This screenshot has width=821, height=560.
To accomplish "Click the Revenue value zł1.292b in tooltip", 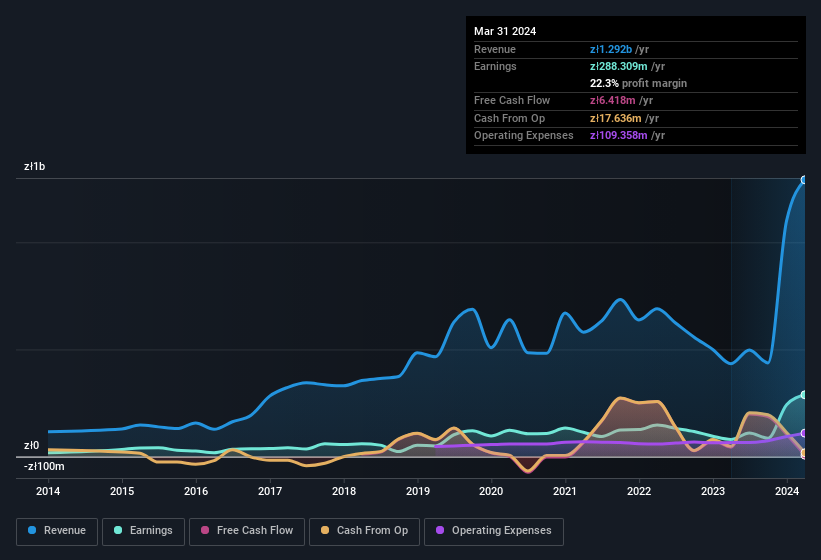I will point(619,49).
